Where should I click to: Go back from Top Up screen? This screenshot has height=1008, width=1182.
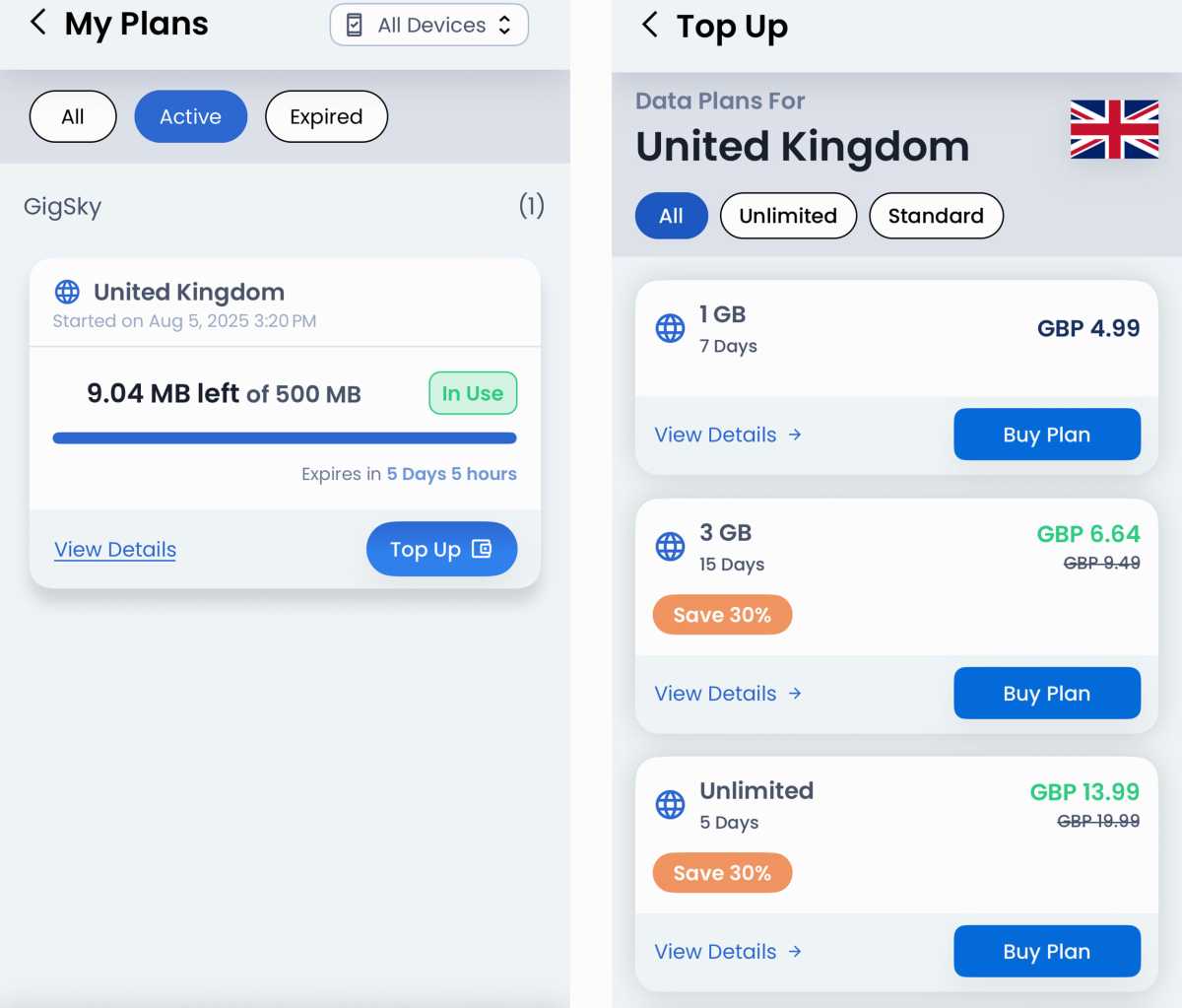(x=649, y=25)
